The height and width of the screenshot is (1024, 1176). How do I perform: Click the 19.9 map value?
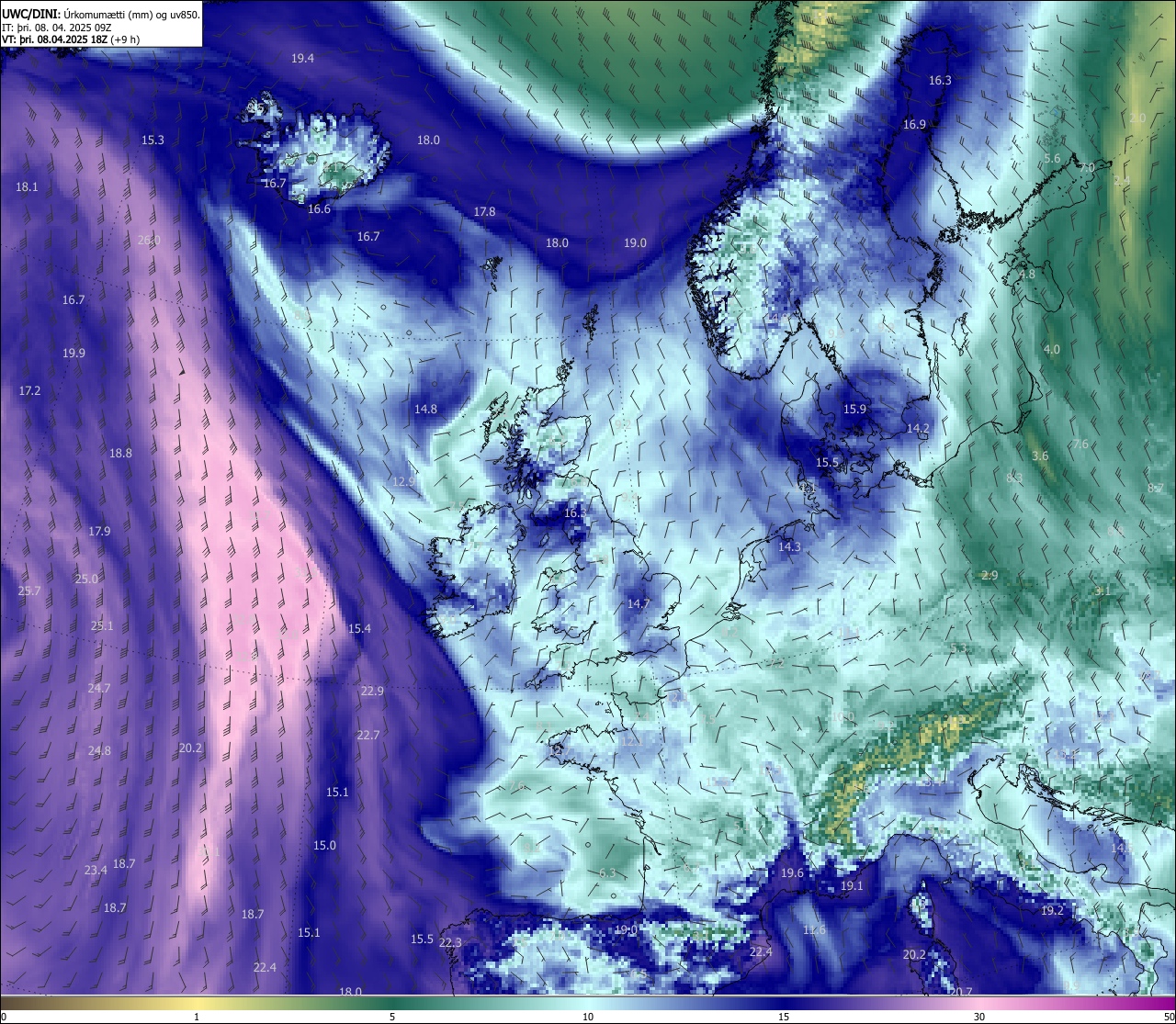73,353
